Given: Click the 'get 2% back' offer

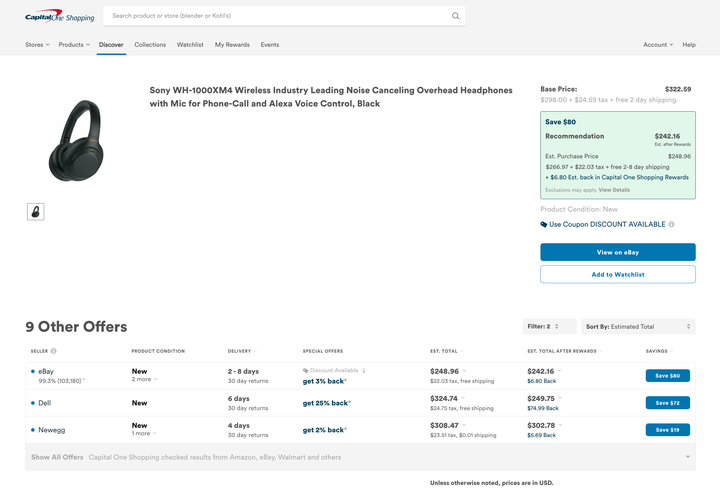Looking at the screenshot, I should pyautogui.click(x=325, y=430).
